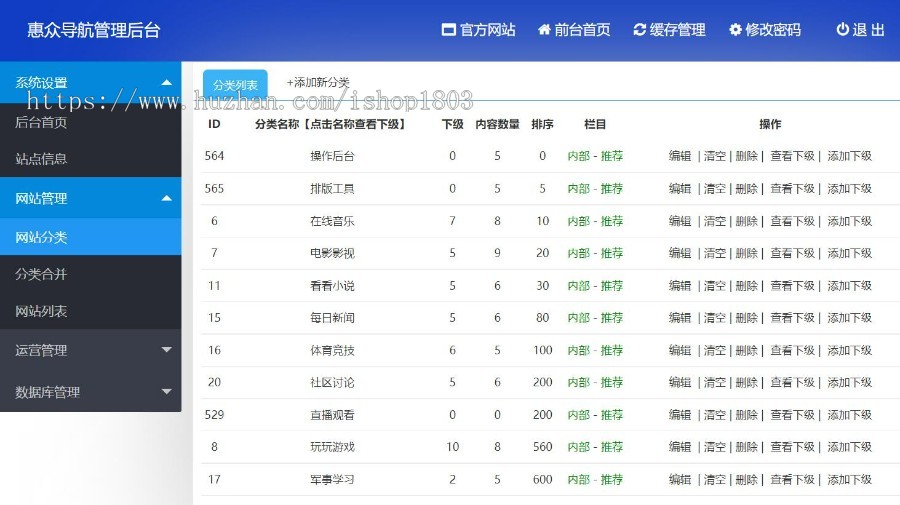
Task: Open category name 玩玩游戏
Action: click(332, 447)
